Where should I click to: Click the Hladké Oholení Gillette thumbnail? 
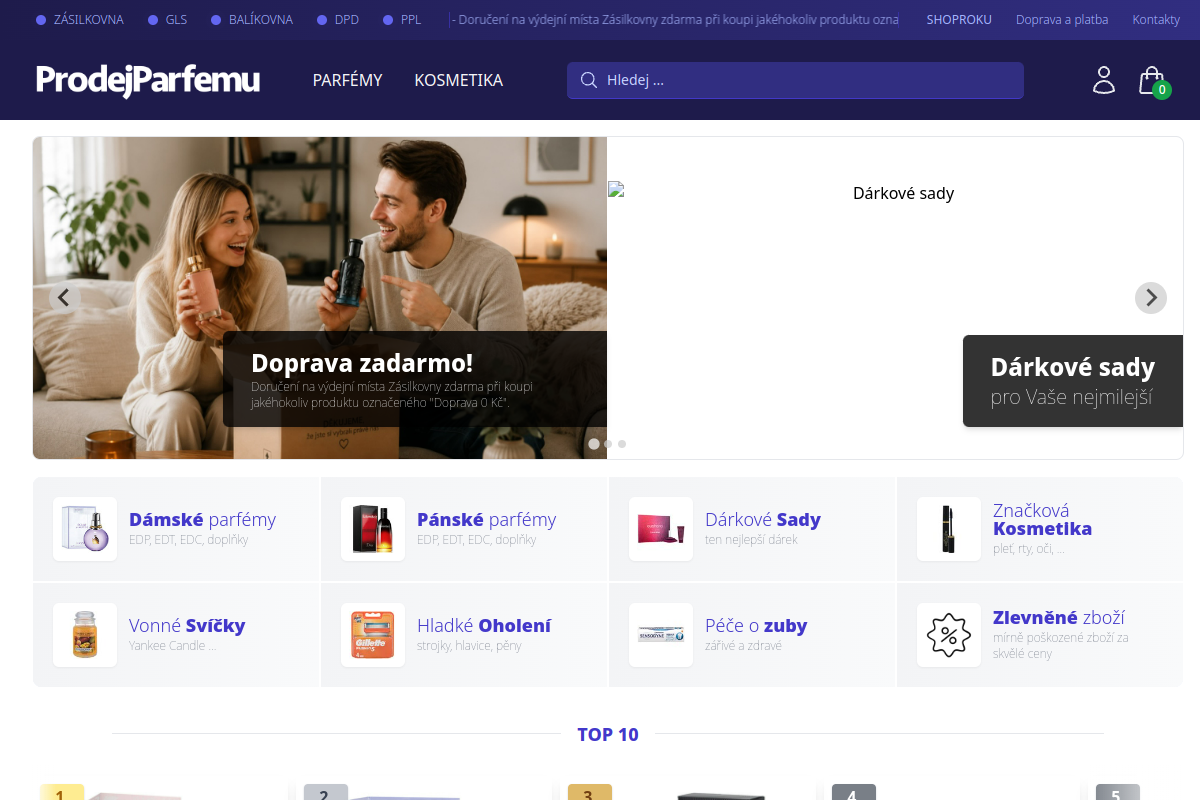(373, 635)
